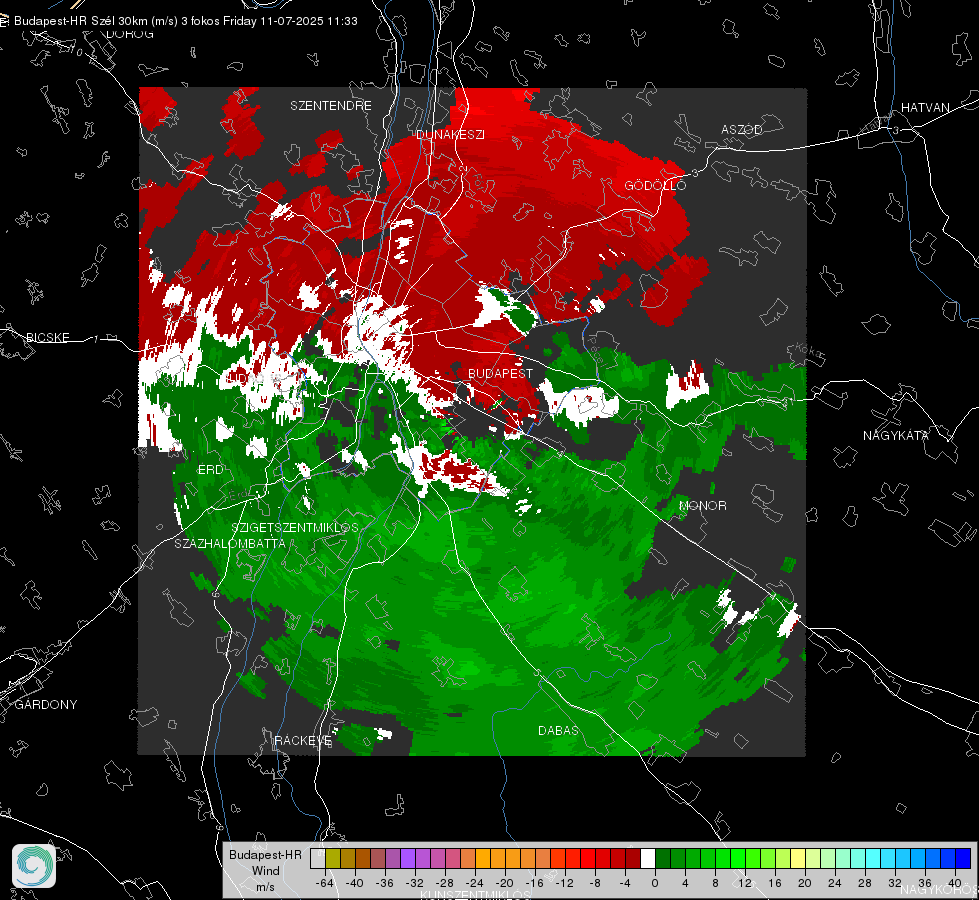Choose the pale yellow swatch left of 20
The width and height of the screenshot is (979, 900).
coord(798,859)
